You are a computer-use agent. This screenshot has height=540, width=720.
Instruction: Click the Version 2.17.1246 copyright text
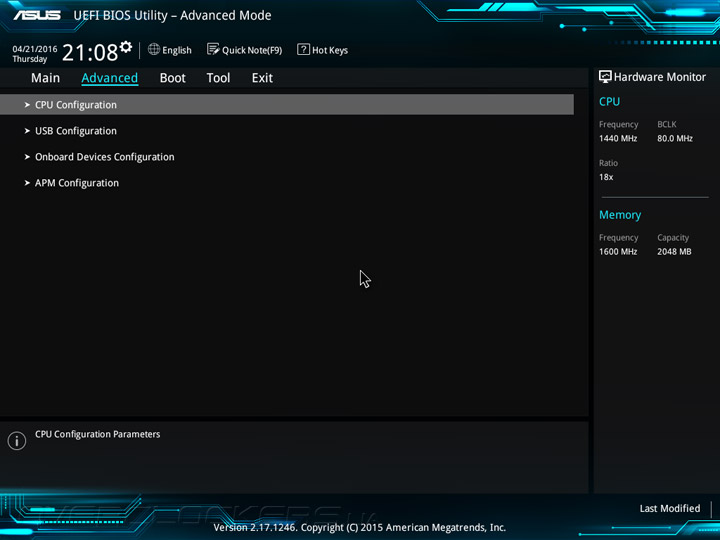coord(360,528)
